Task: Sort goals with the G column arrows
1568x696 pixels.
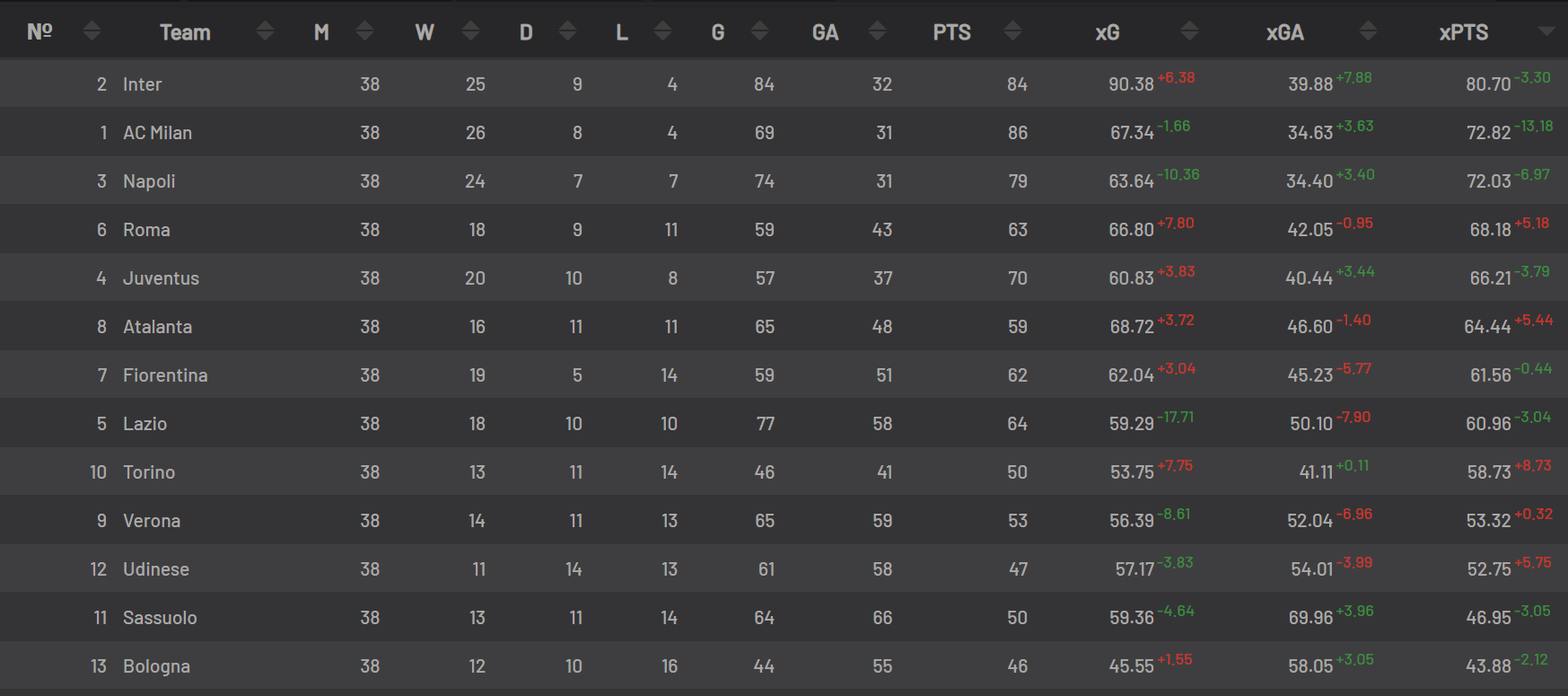Action: point(759,31)
